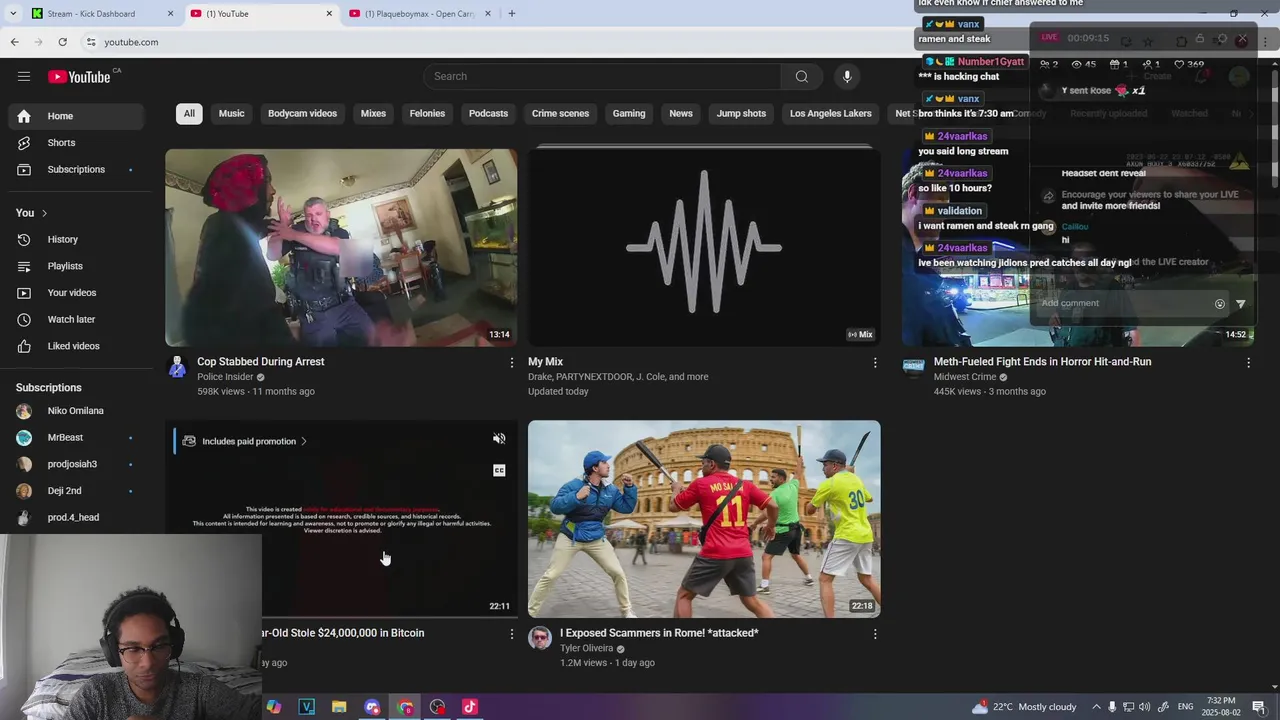Image resolution: width=1280 pixels, height=720 pixels.
Task: Close the YouTube browser tab
Action: click(329, 13)
